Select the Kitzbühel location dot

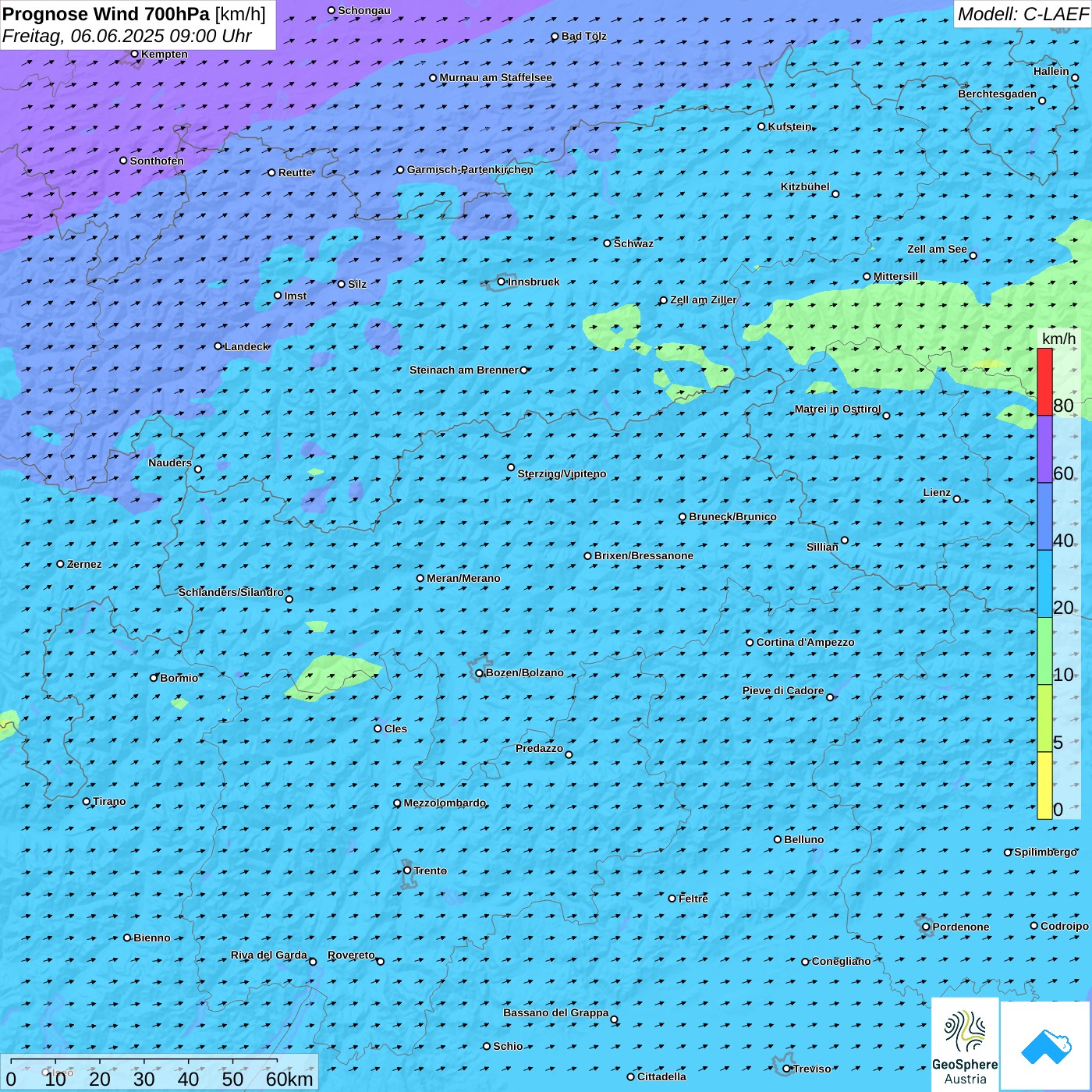[835, 194]
